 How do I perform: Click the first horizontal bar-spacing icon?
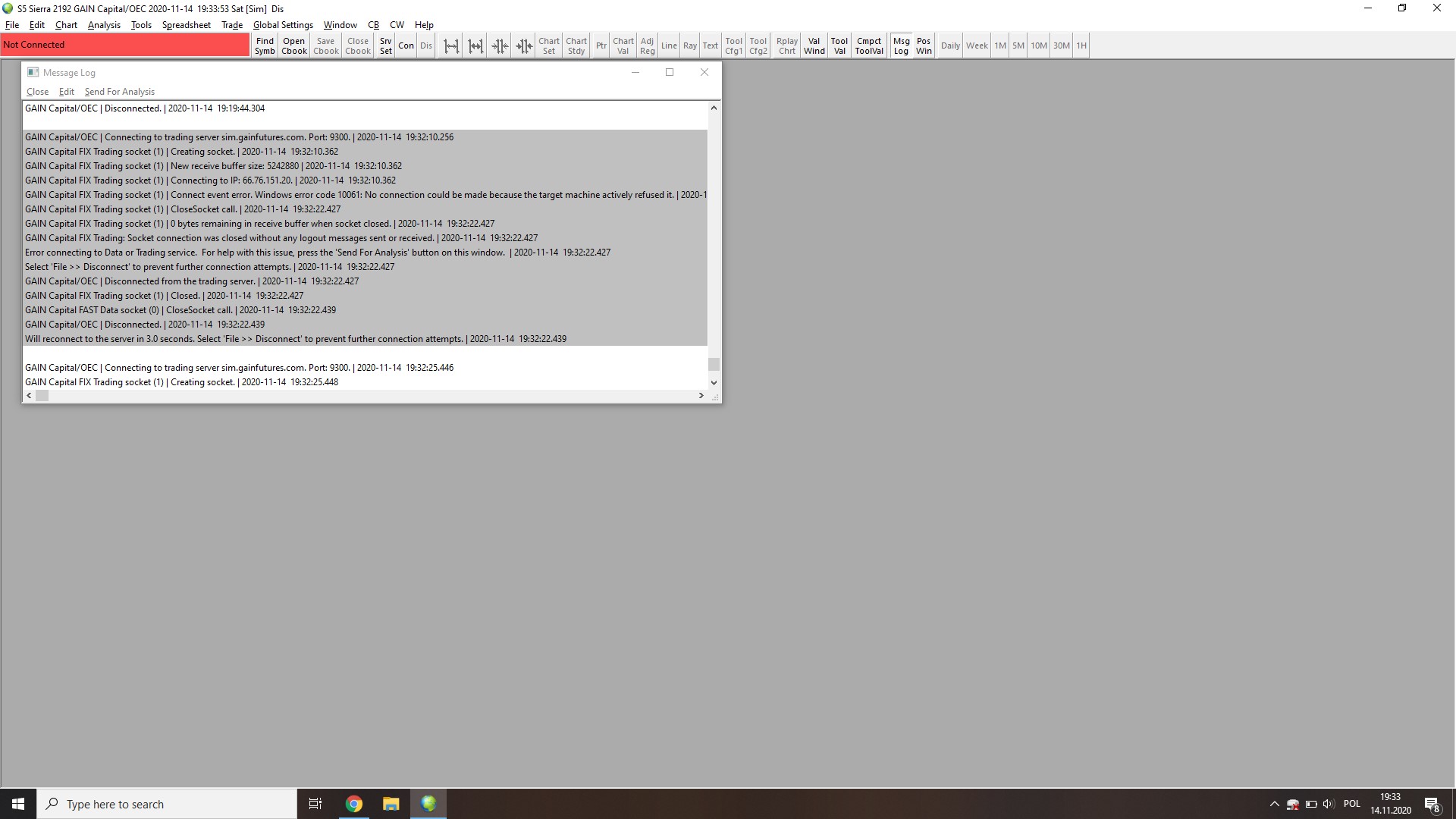(x=451, y=46)
